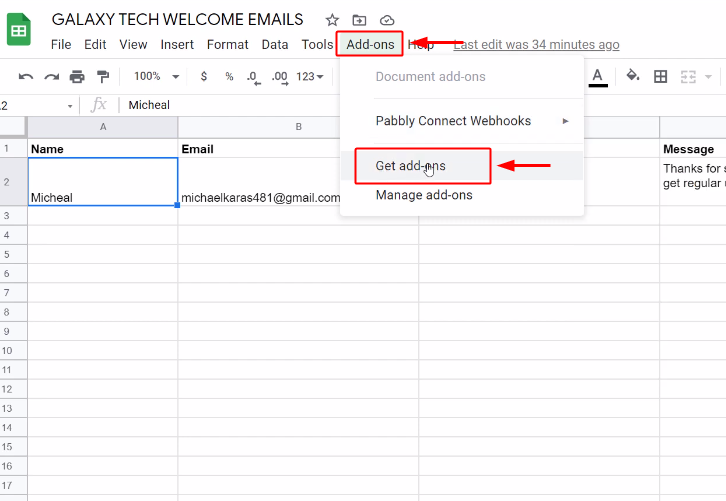Click the redo arrow icon
Viewport: 726px width, 501px height.
tap(51, 76)
